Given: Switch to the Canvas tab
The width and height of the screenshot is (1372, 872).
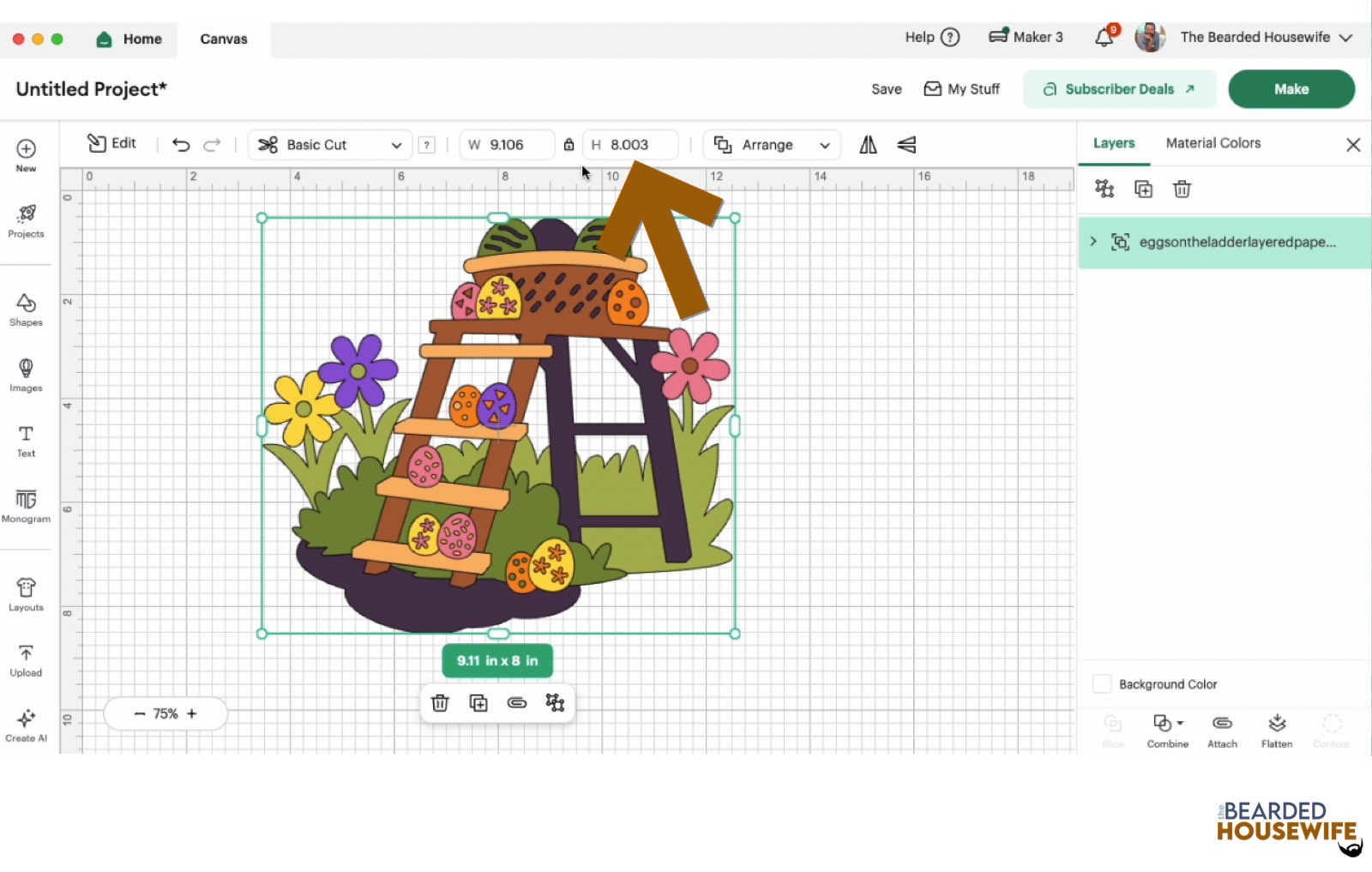Looking at the screenshot, I should (x=224, y=39).
